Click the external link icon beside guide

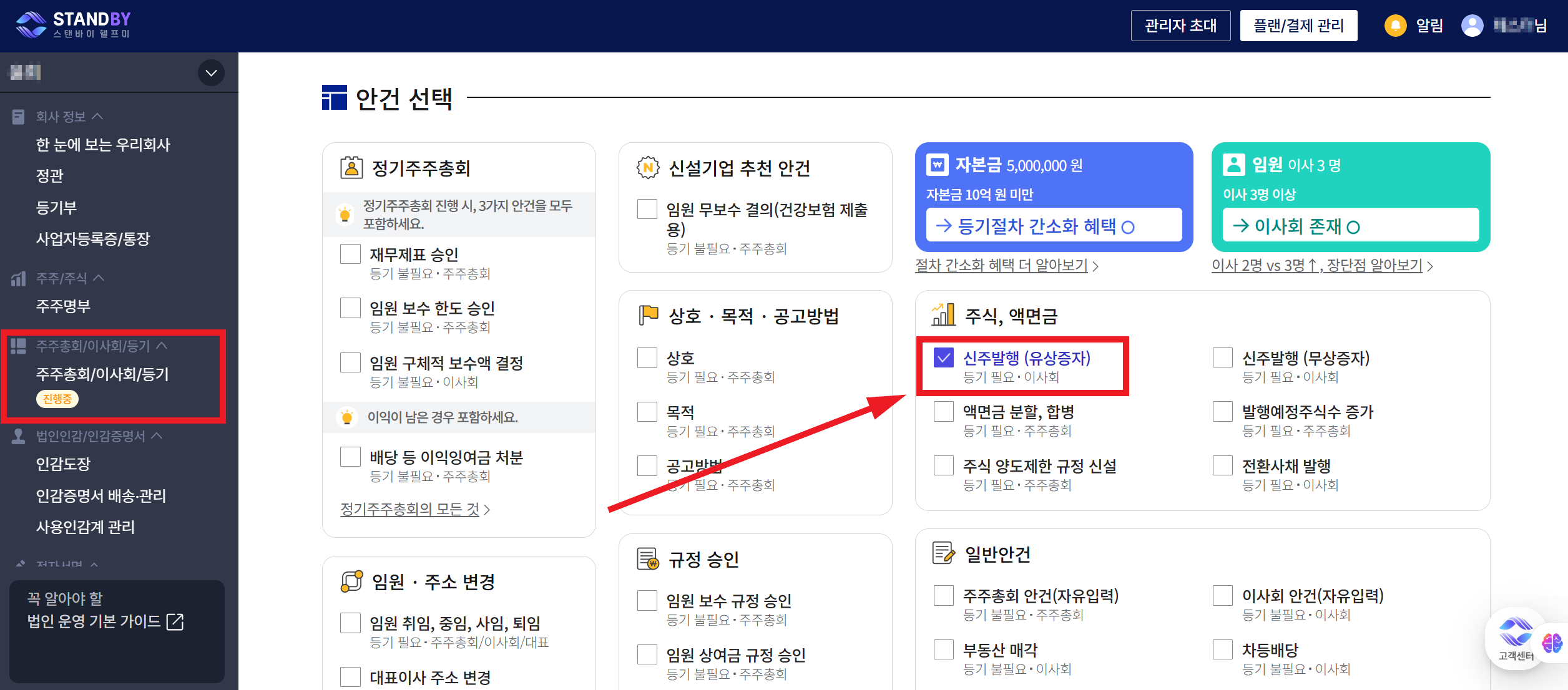(175, 621)
